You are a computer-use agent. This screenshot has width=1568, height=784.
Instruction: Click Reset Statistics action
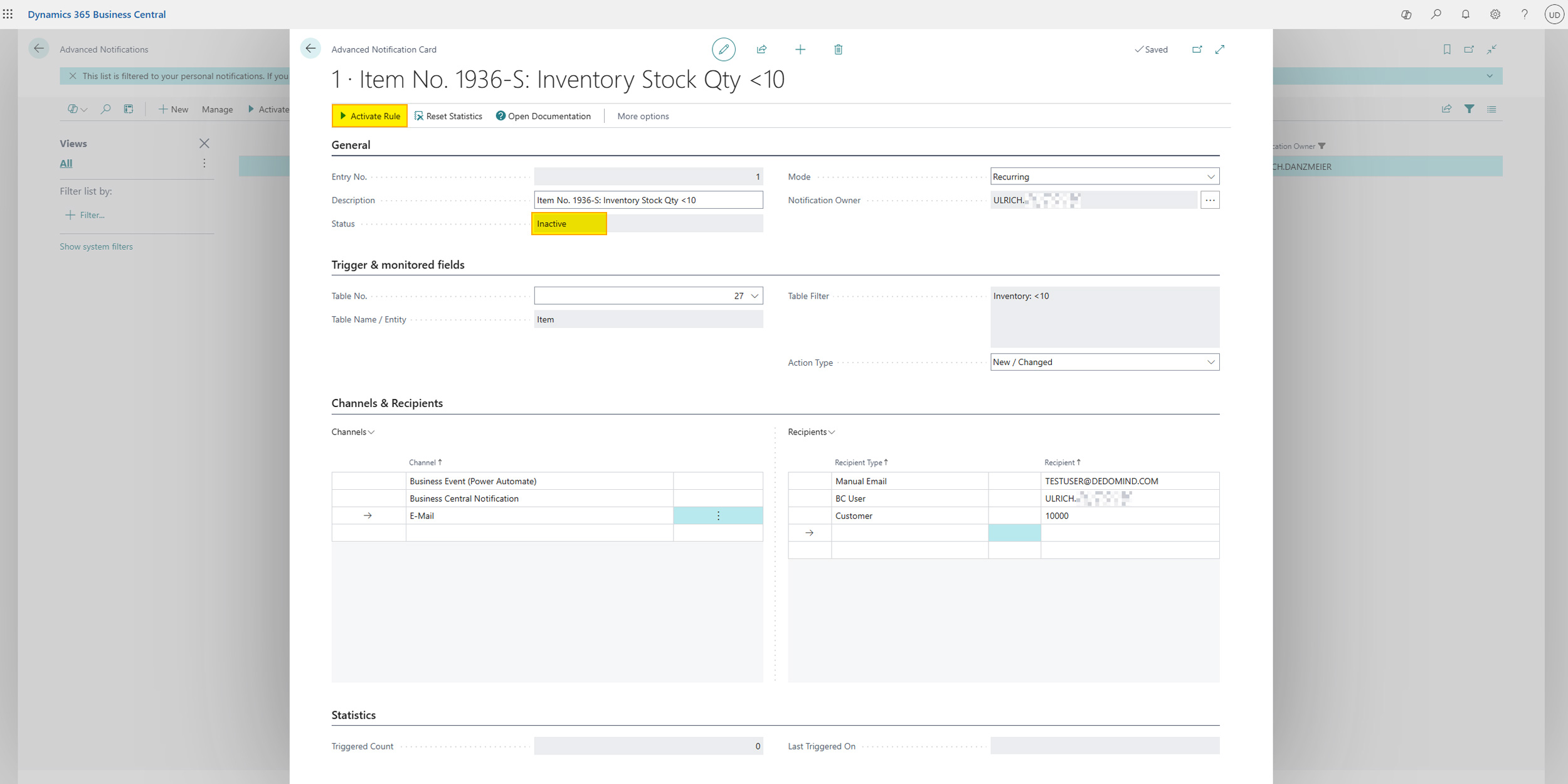[448, 116]
